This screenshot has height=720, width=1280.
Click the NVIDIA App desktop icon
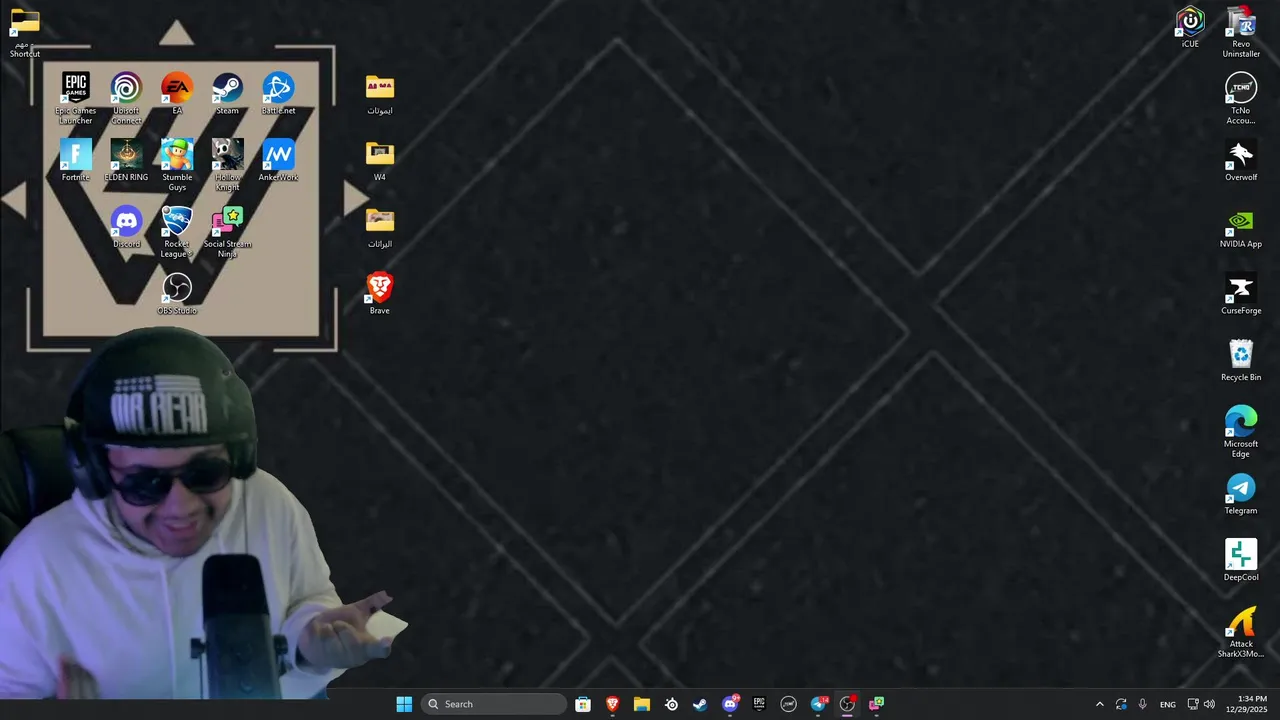tap(1241, 227)
